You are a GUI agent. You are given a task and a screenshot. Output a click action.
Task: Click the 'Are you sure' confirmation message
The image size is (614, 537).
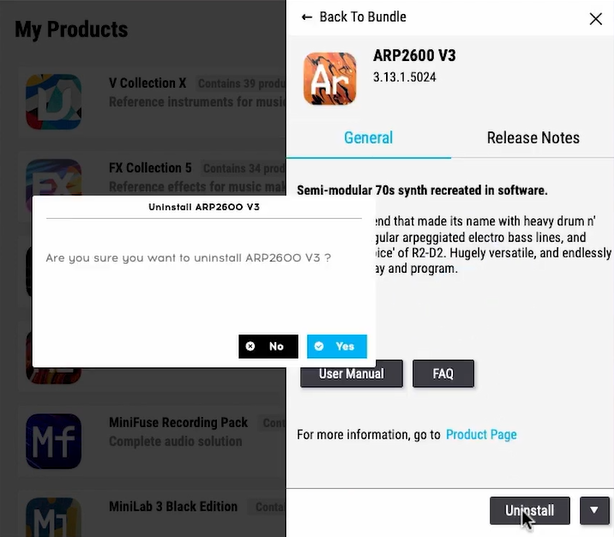pos(188,258)
